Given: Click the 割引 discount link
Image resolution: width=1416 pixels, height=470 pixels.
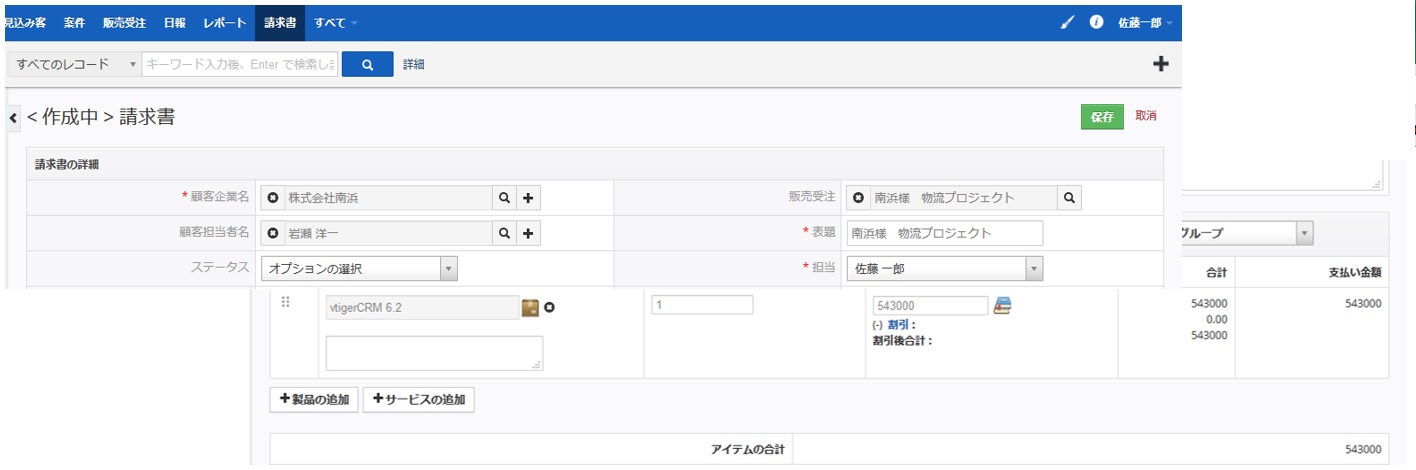Looking at the screenshot, I should click(899, 325).
